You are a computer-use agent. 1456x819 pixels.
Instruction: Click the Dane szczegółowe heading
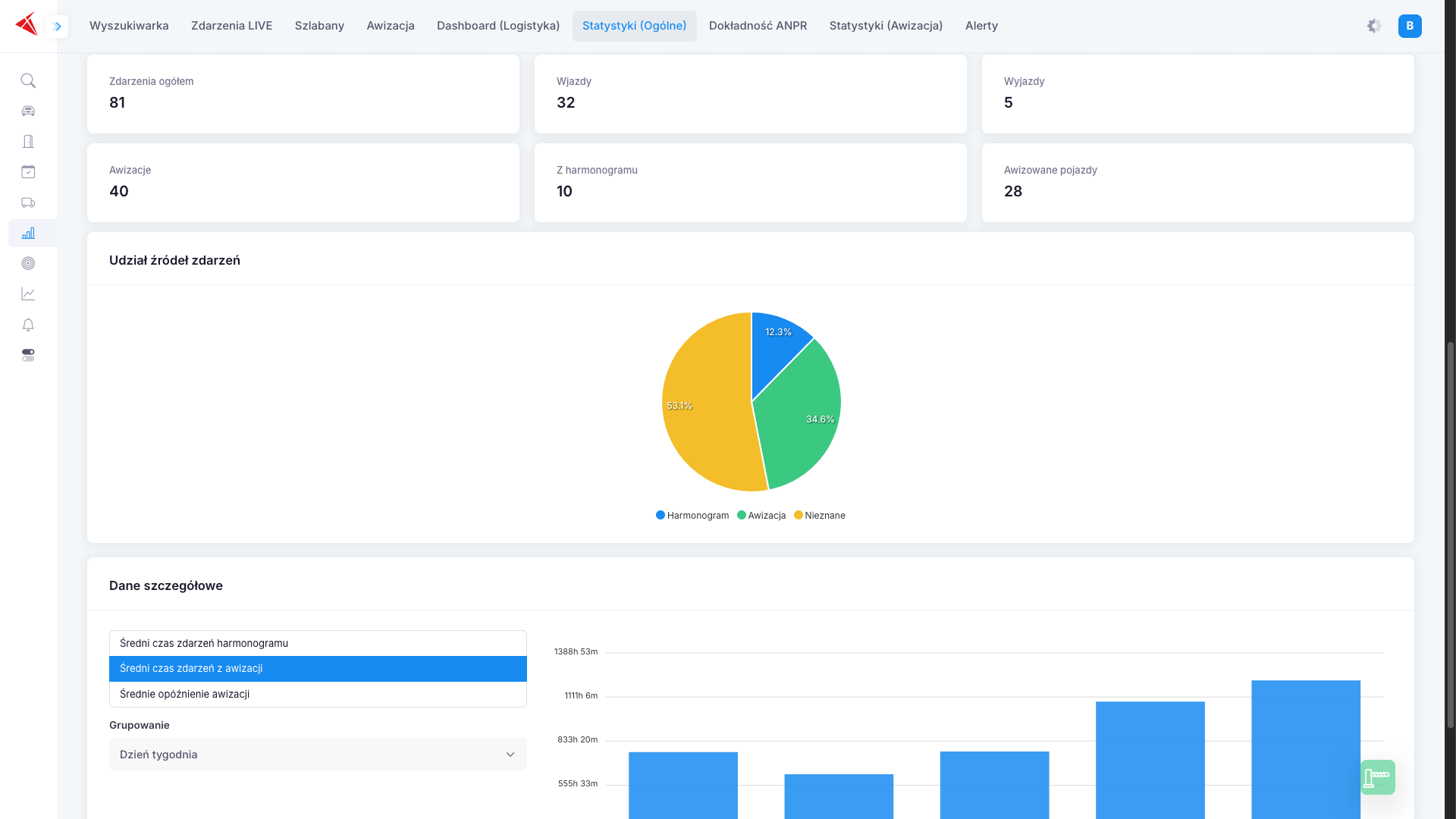coord(166,585)
